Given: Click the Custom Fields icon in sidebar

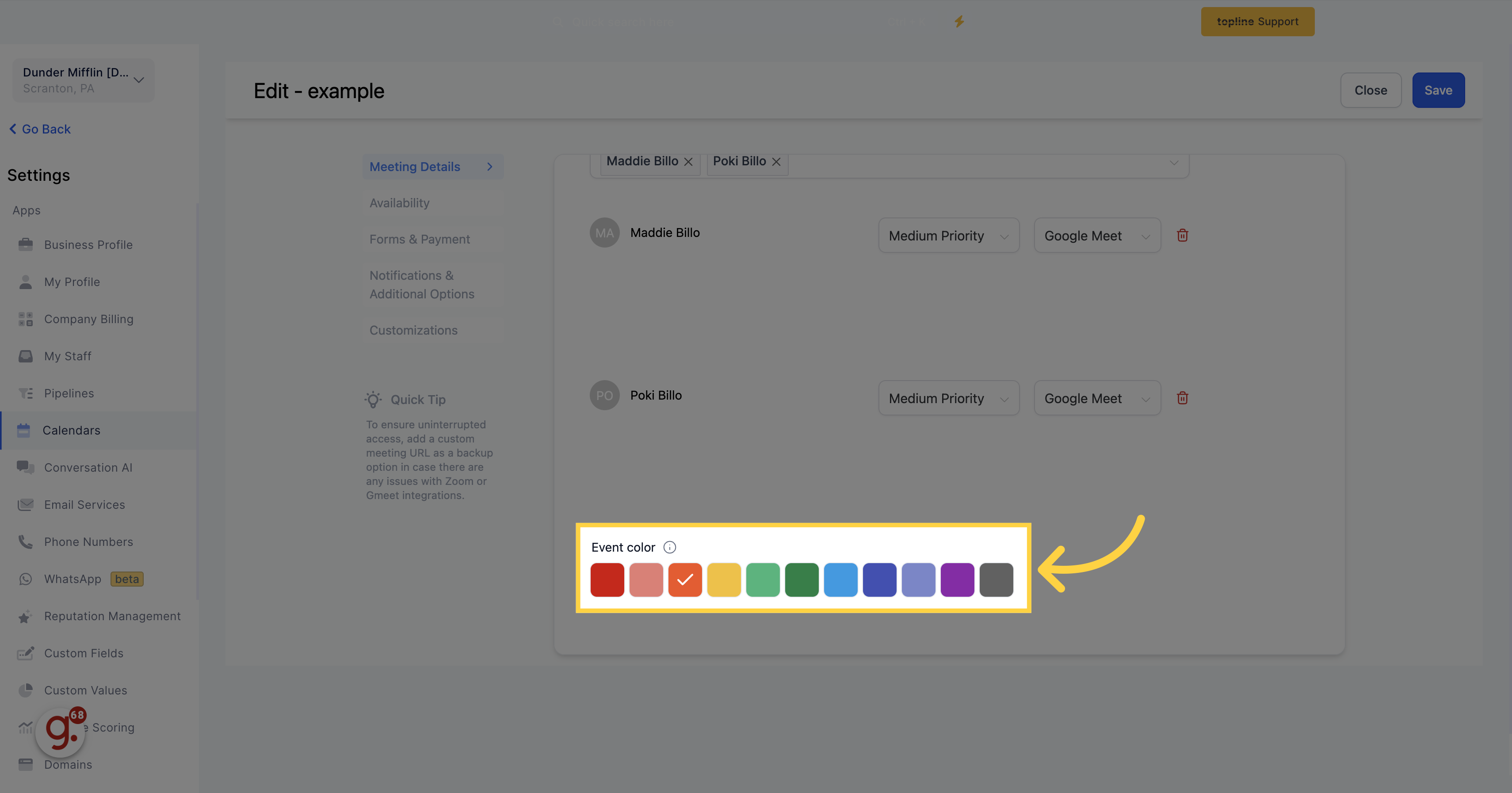Looking at the screenshot, I should click(x=26, y=652).
